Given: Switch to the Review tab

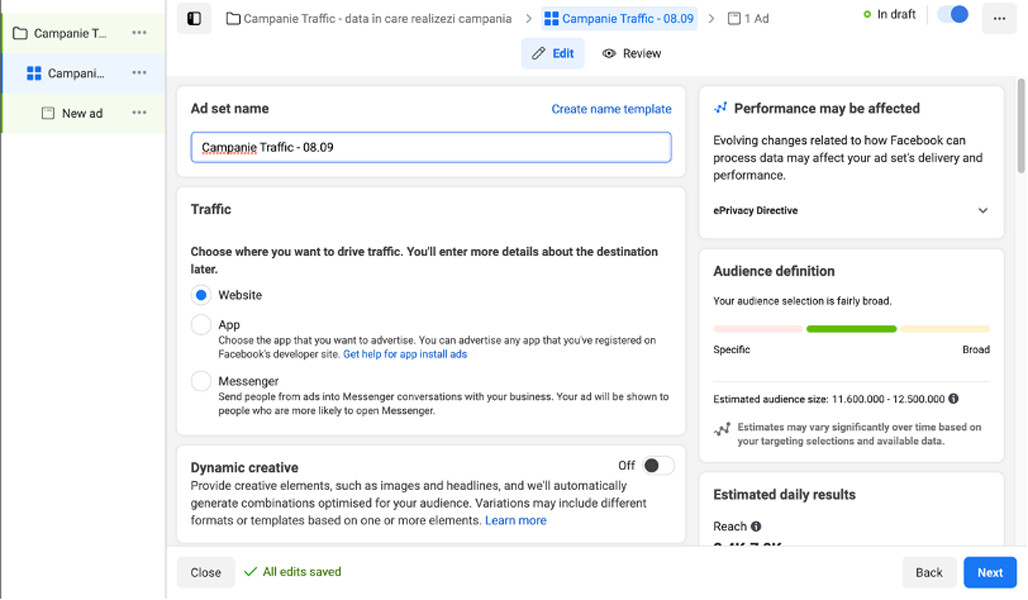Looking at the screenshot, I should [x=631, y=53].
